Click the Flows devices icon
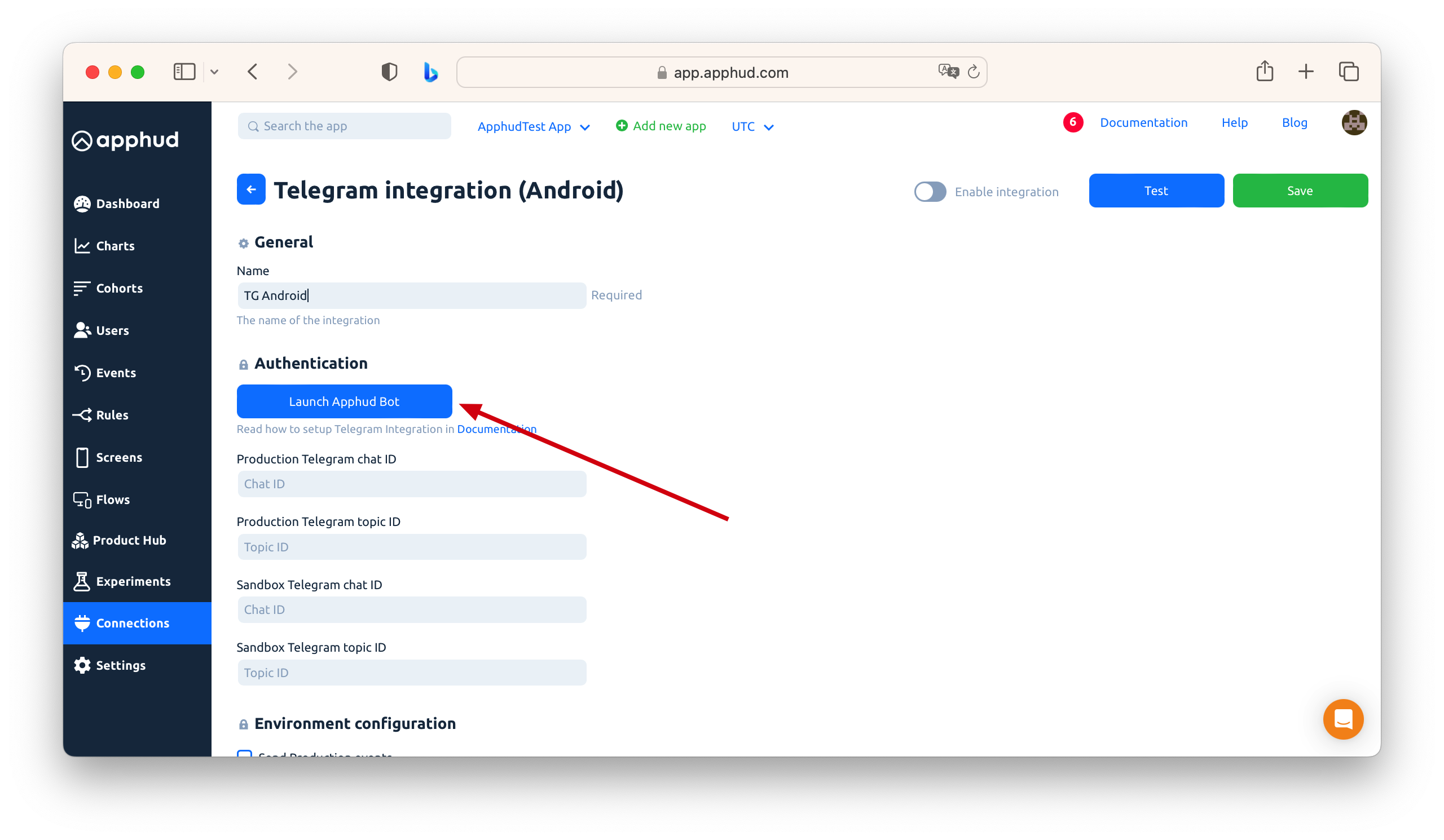Image resolution: width=1444 pixels, height=840 pixels. (82, 500)
